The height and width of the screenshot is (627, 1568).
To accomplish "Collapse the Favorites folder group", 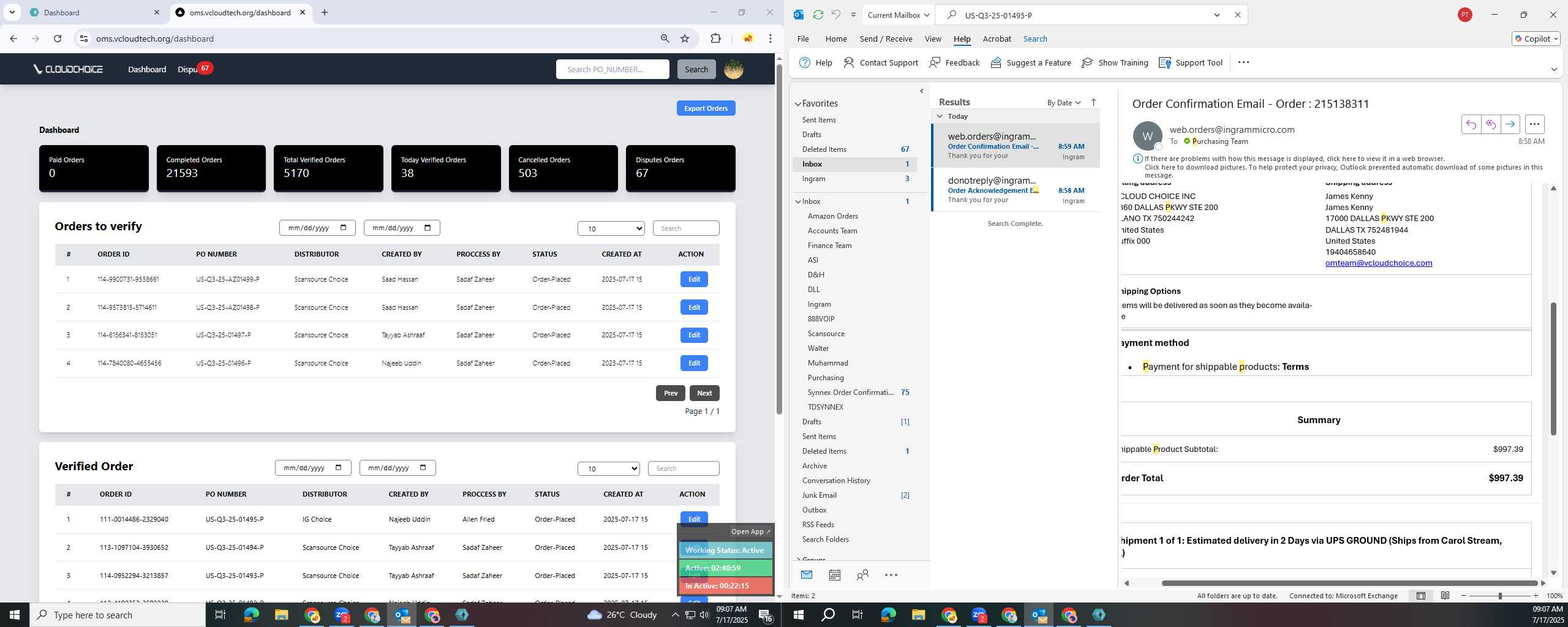I will click(x=798, y=103).
